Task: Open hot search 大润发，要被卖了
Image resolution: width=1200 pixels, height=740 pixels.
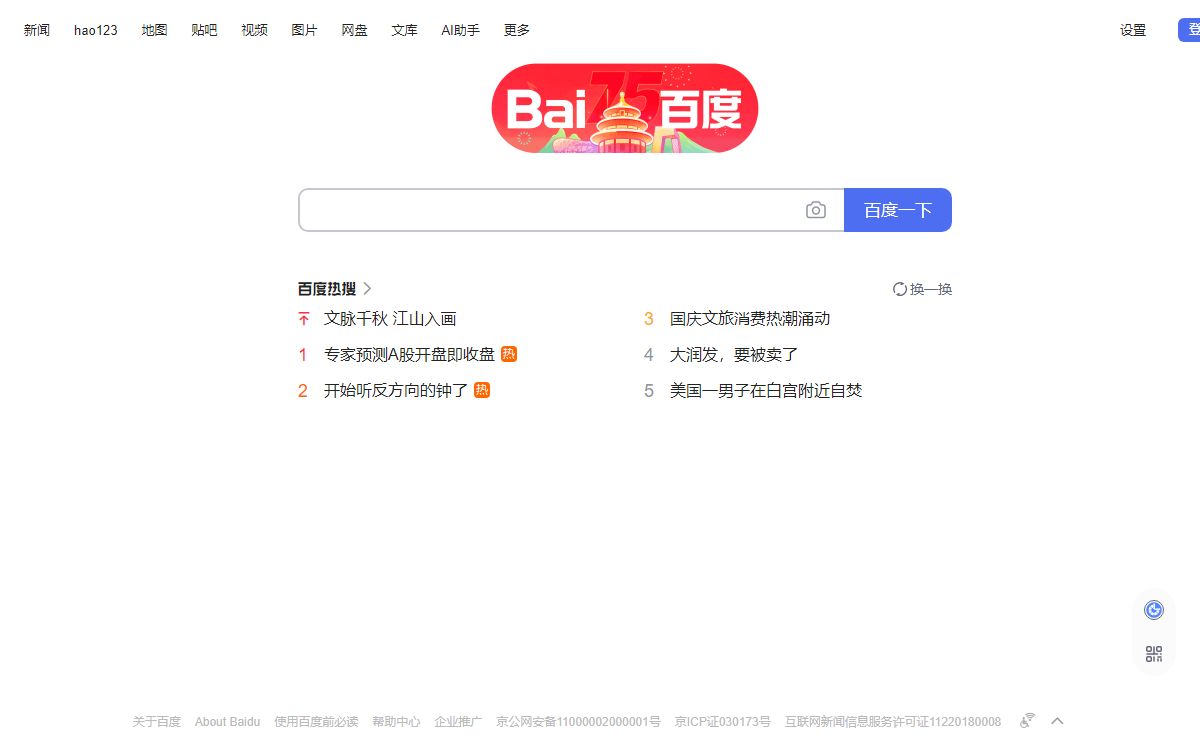Action: click(x=734, y=354)
